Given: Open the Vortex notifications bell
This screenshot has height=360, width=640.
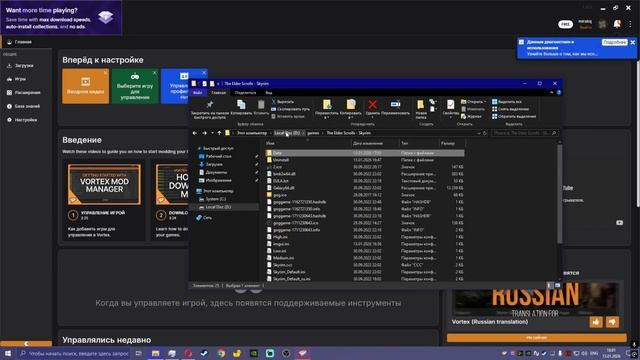Looking at the screenshot, I should click(x=617, y=24).
